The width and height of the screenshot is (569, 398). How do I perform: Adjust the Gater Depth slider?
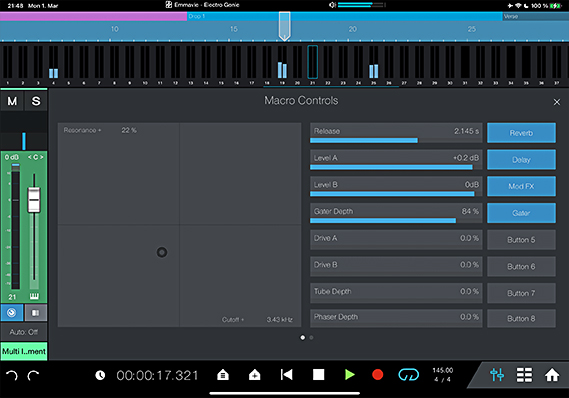point(396,213)
